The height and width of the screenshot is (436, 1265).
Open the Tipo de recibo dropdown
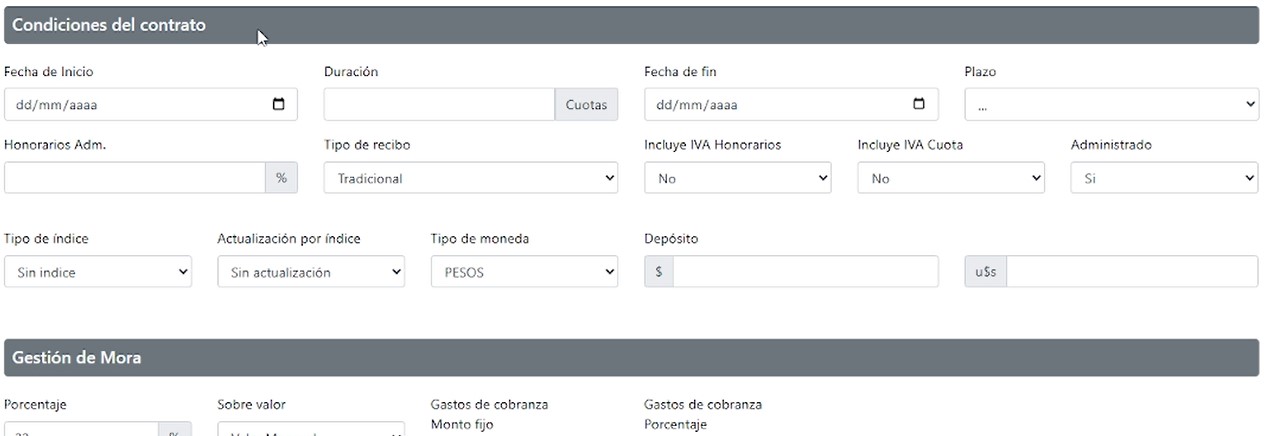point(471,178)
